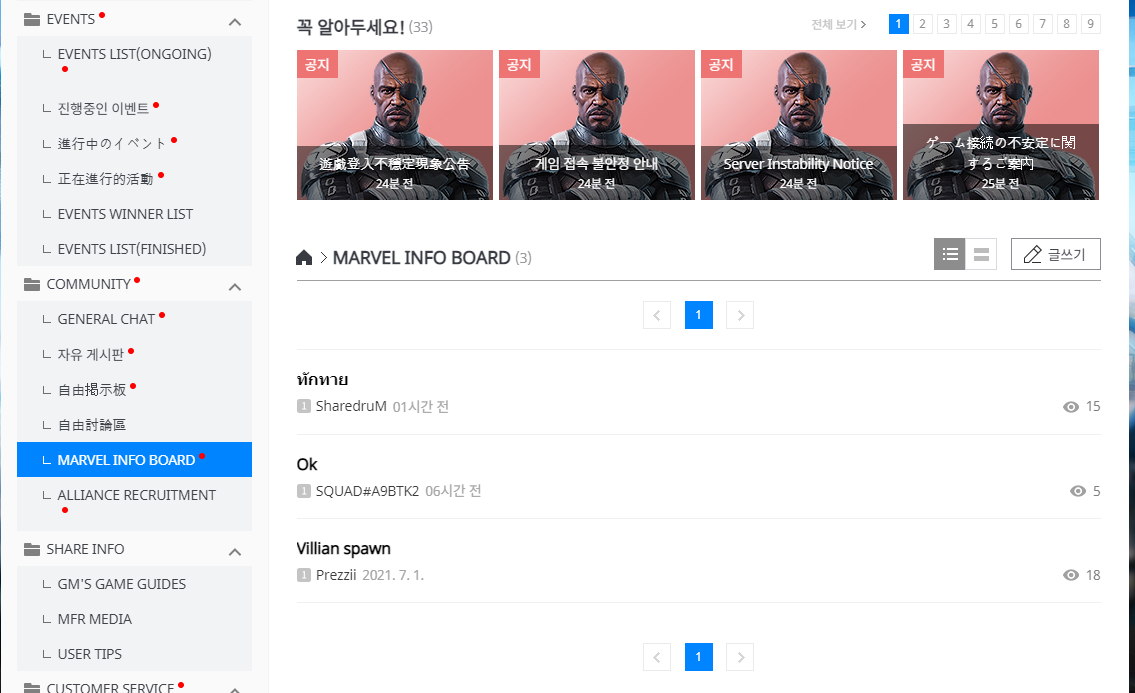Click top pagination previous arrow
1135x693 pixels.
pos(657,315)
